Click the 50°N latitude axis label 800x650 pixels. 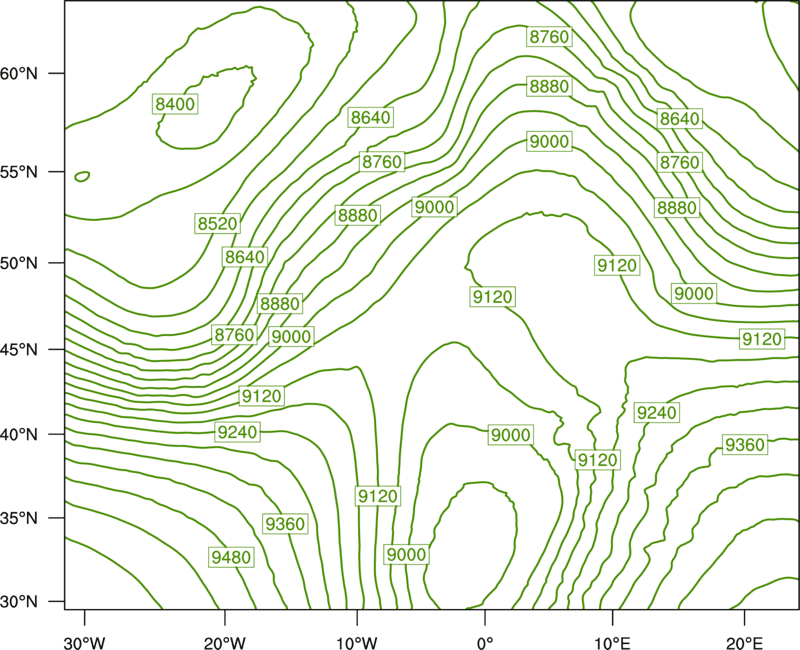pyautogui.click(x=19, y=263)
